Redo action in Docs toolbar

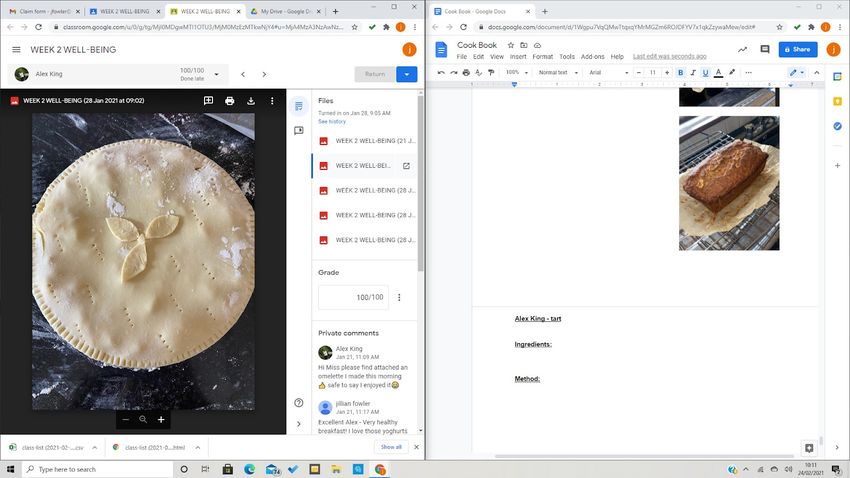click(453, 72)
